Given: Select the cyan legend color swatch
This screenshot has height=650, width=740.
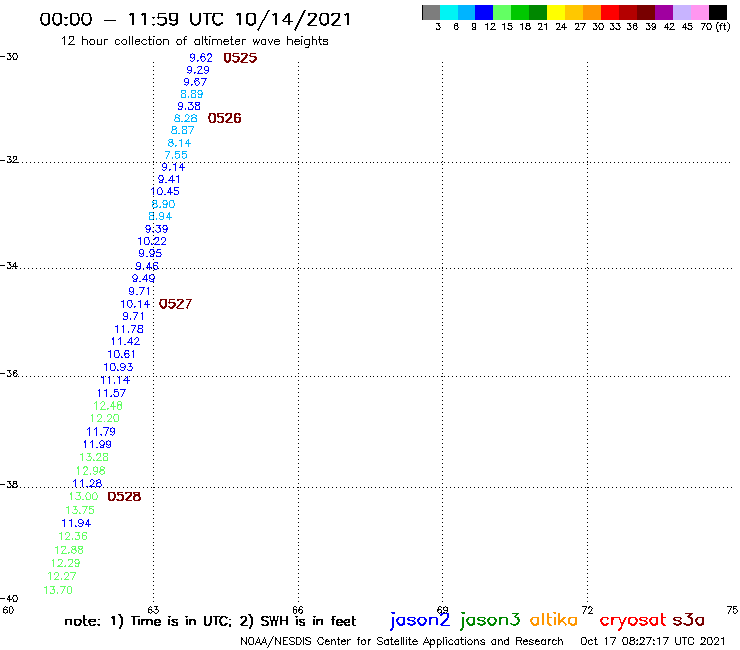Looking at the screenshot, I should [448, 12].
